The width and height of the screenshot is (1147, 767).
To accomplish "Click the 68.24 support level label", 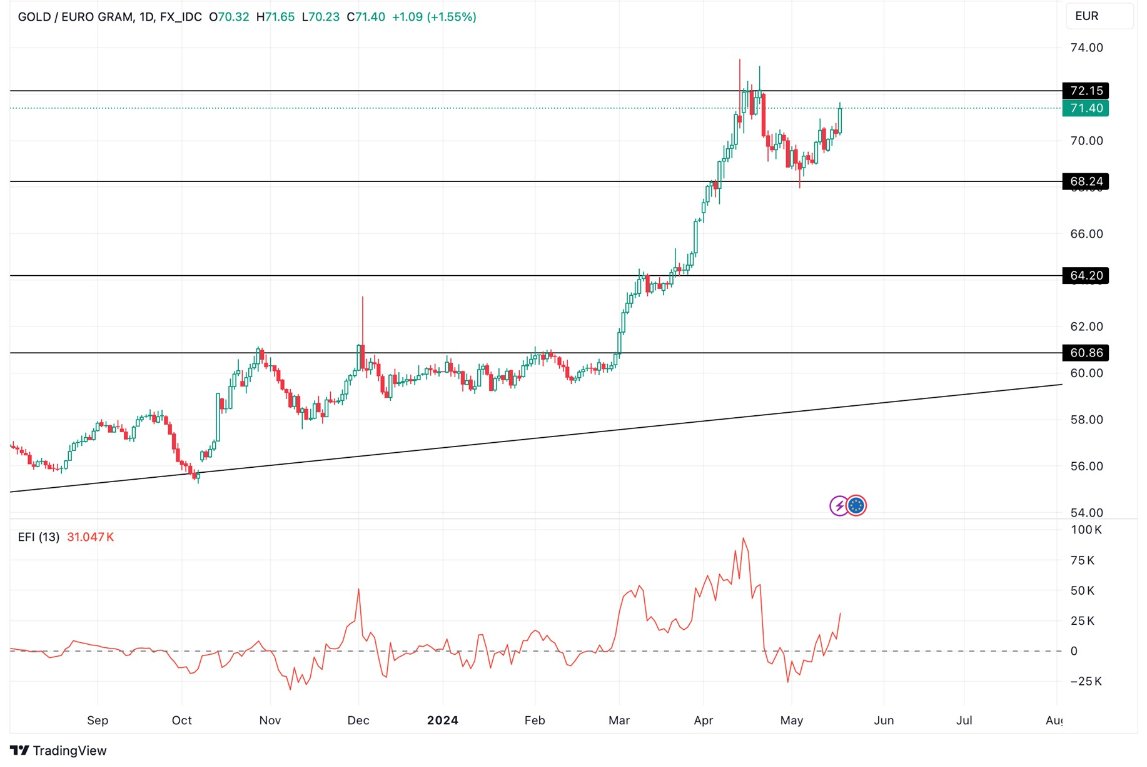I will click(x=1086, y=181).
